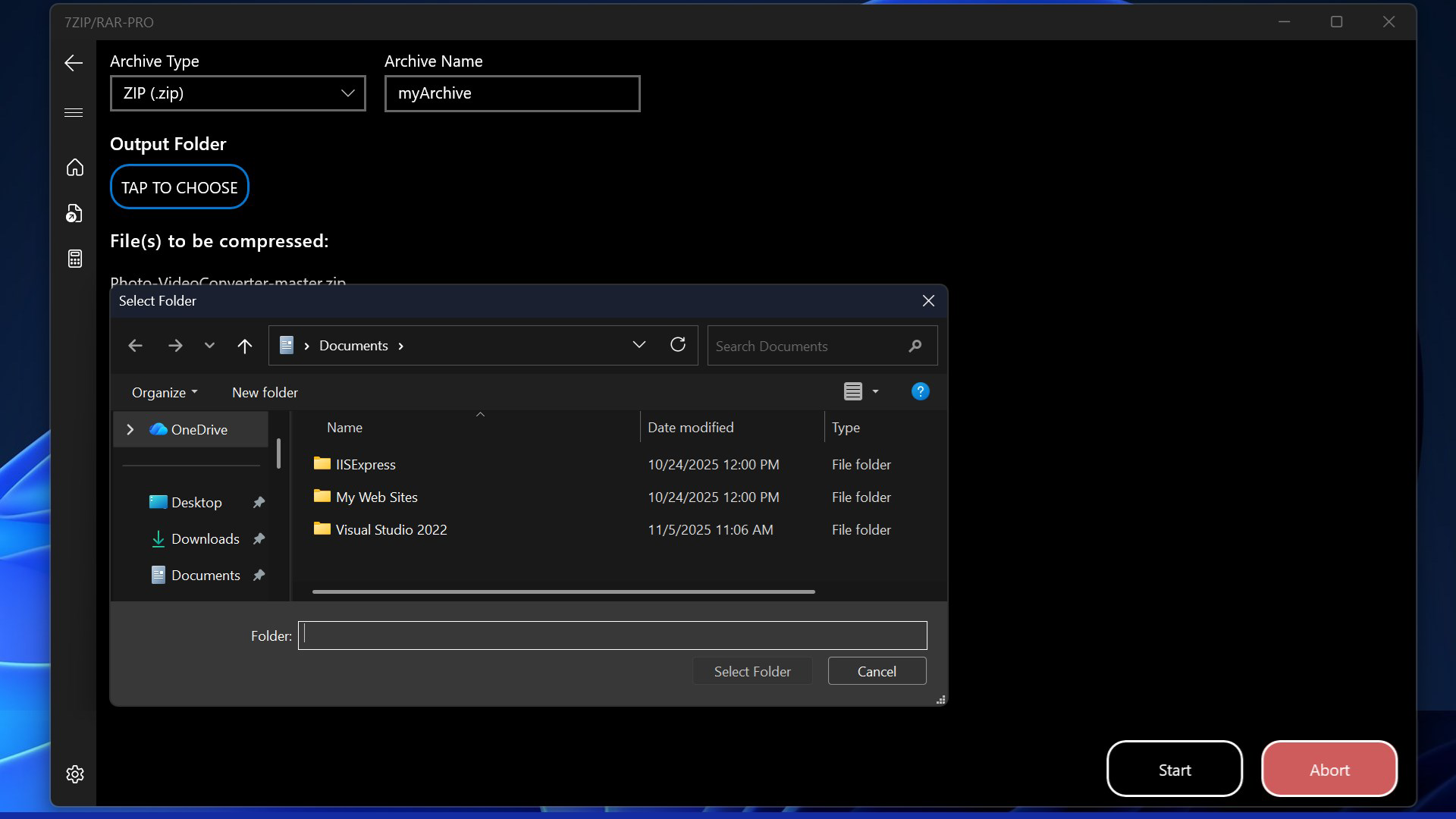
Task: Navigate back using the sidebar back arrow
Action: (74, 63)
